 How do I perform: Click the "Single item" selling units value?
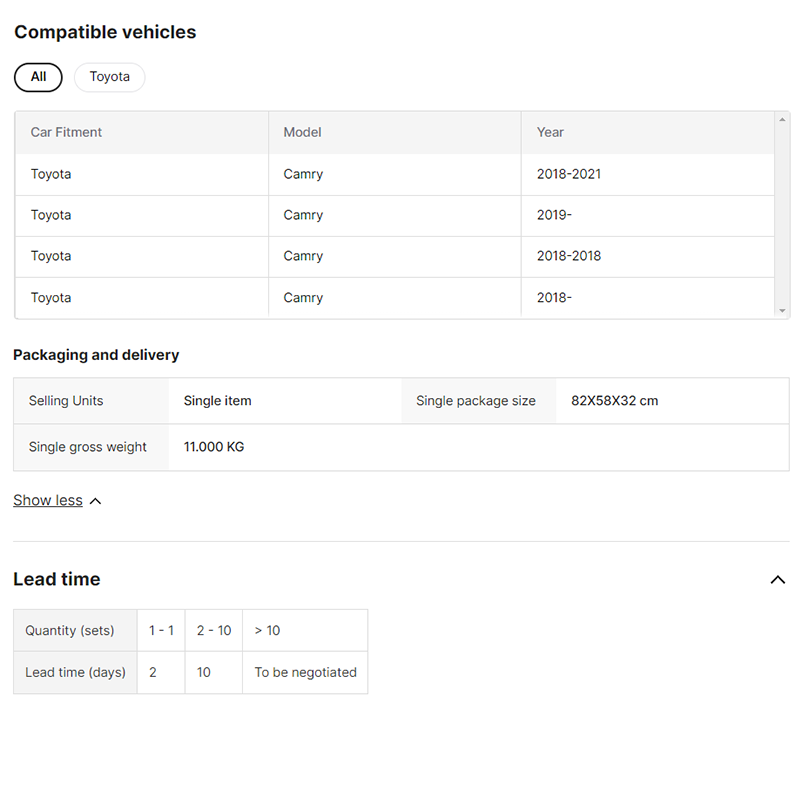click(217, 401)
